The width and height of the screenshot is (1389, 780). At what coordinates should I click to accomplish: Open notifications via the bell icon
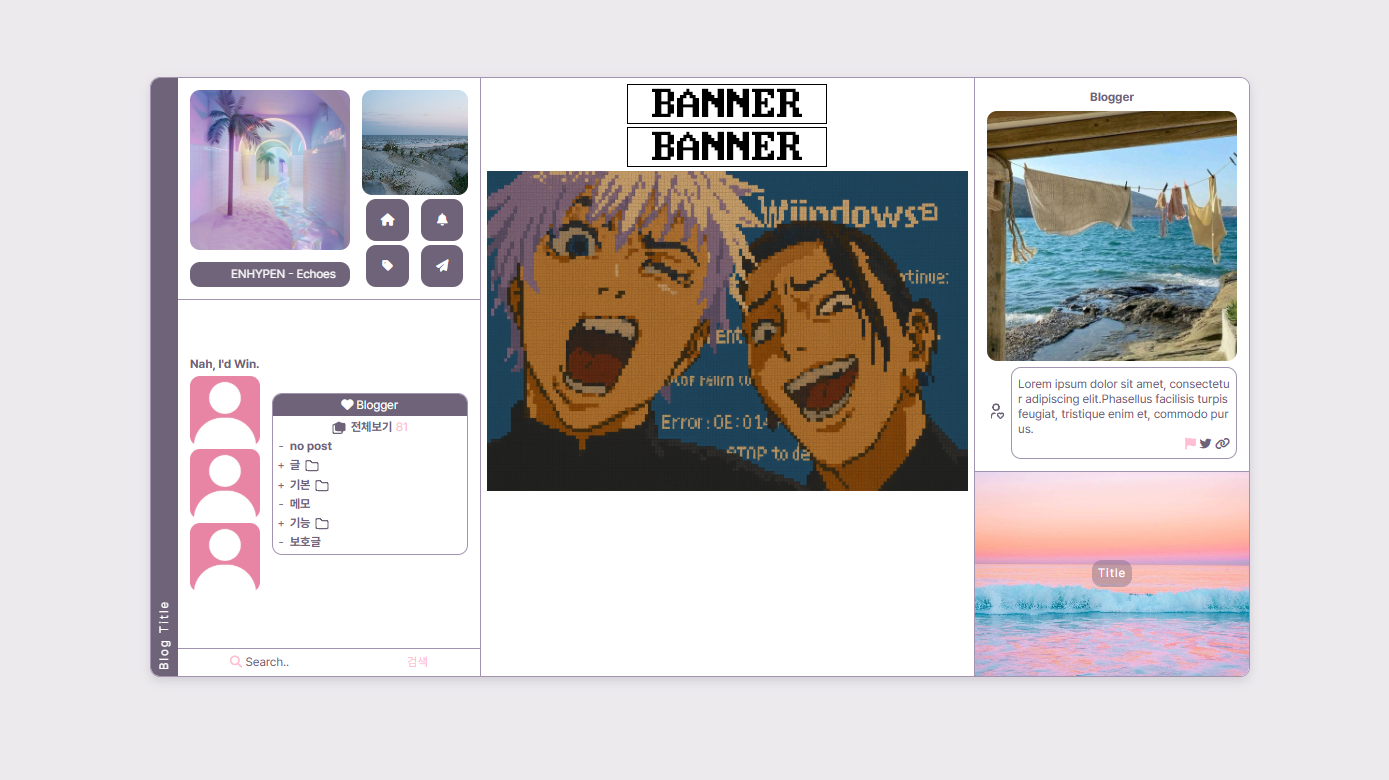tap(442, 220)
